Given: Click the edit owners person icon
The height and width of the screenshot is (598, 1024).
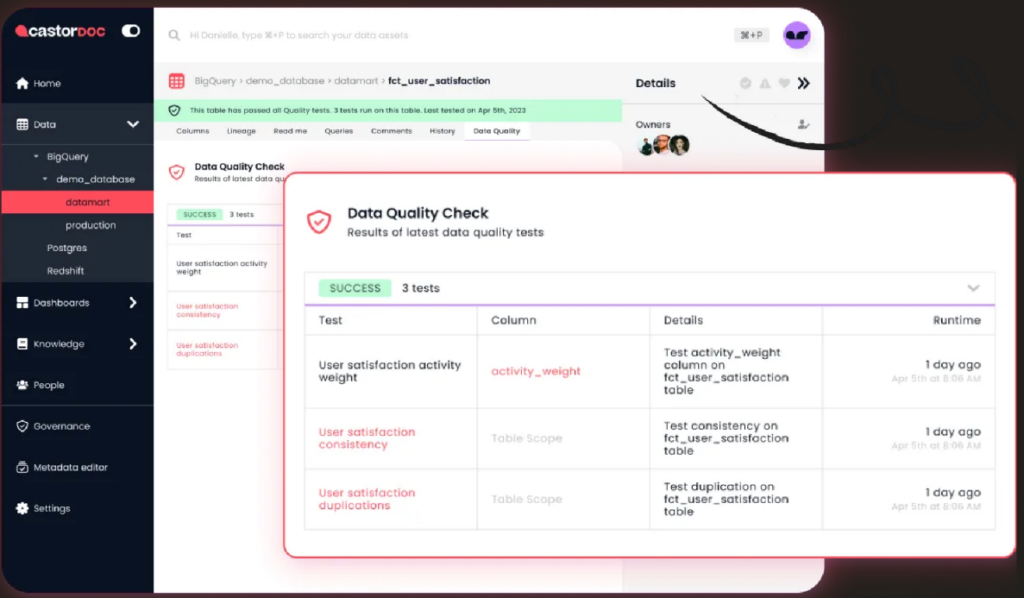Looking at the screenshot, I should click(803, 124).
